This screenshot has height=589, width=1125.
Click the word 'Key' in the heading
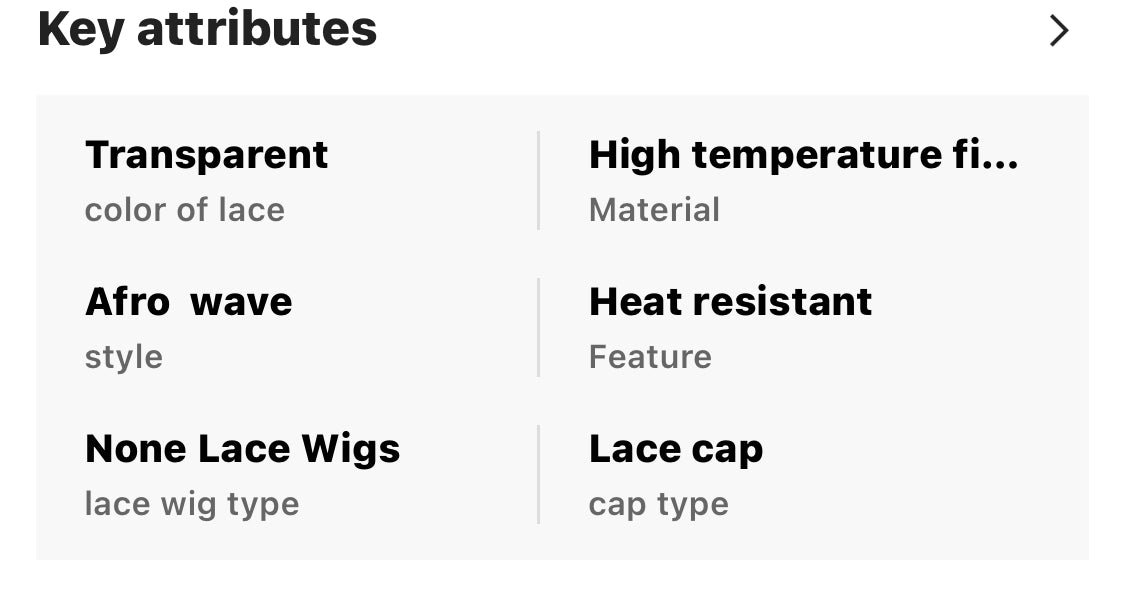pos(79,29)
